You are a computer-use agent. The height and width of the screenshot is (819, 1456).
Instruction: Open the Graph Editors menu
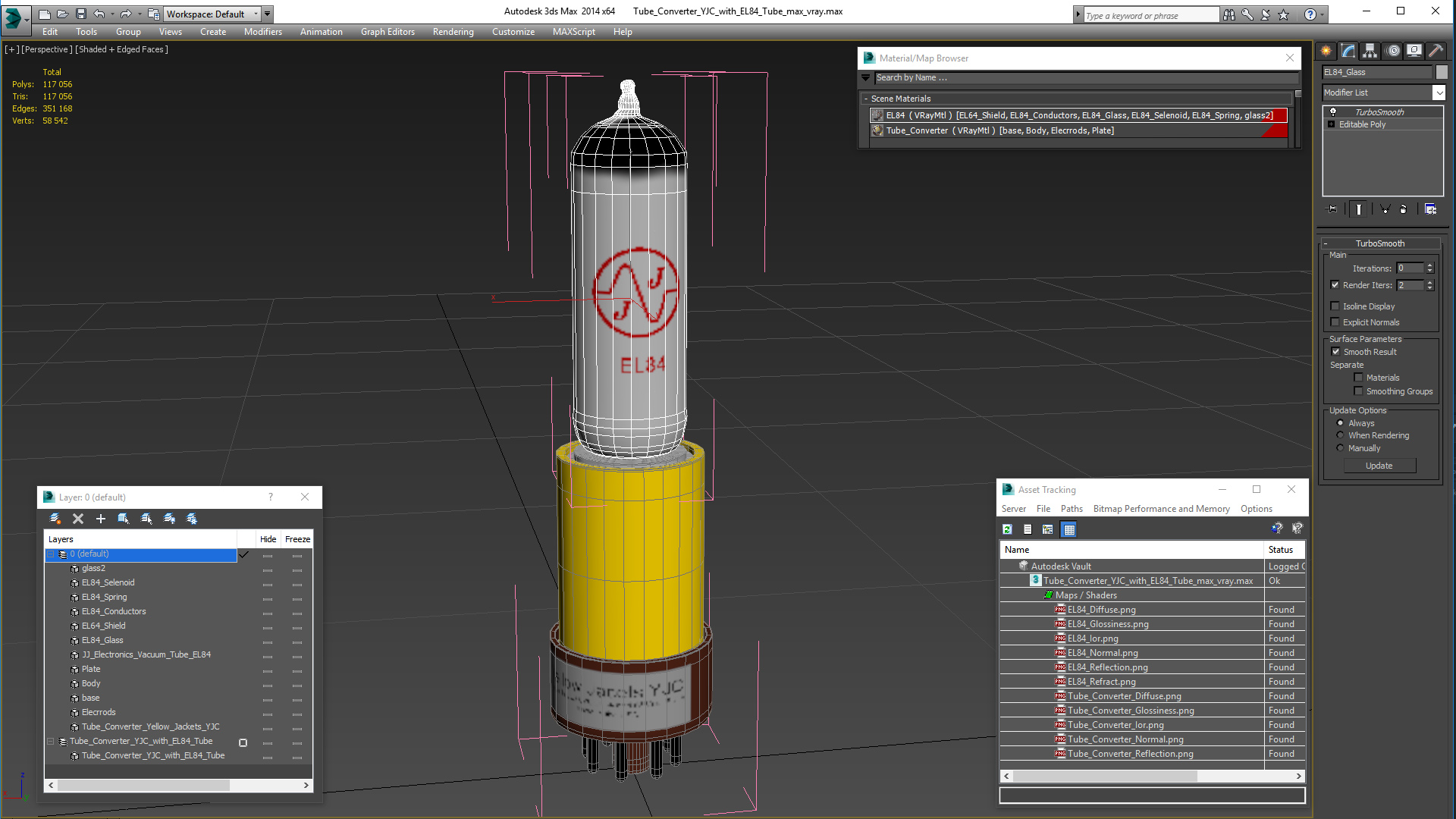click(388, 32)
